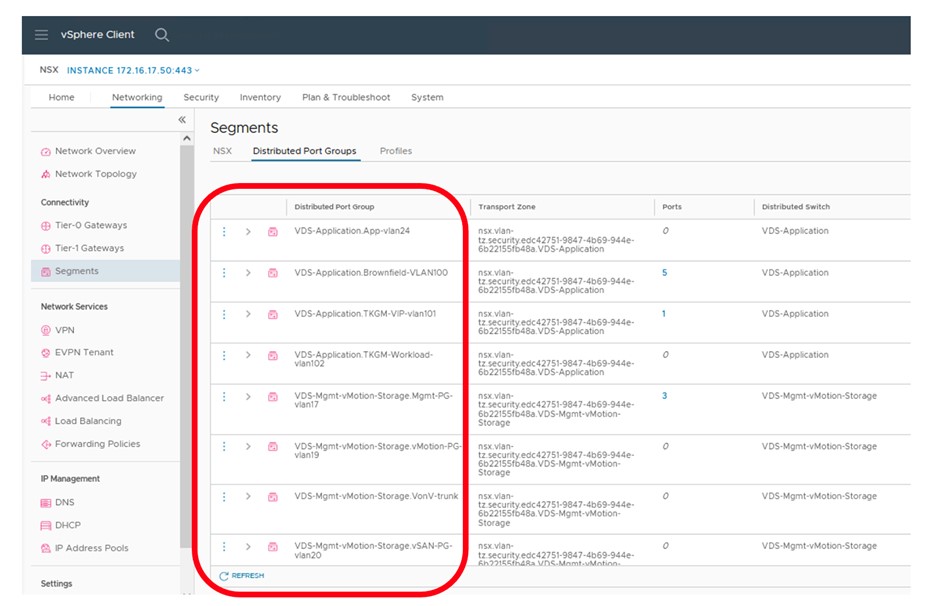The image size is (936, 606).
Task: Click segment icon beside VDS-Application.TKGM-VIP-vlan101
Action: (x=272, y=314)
